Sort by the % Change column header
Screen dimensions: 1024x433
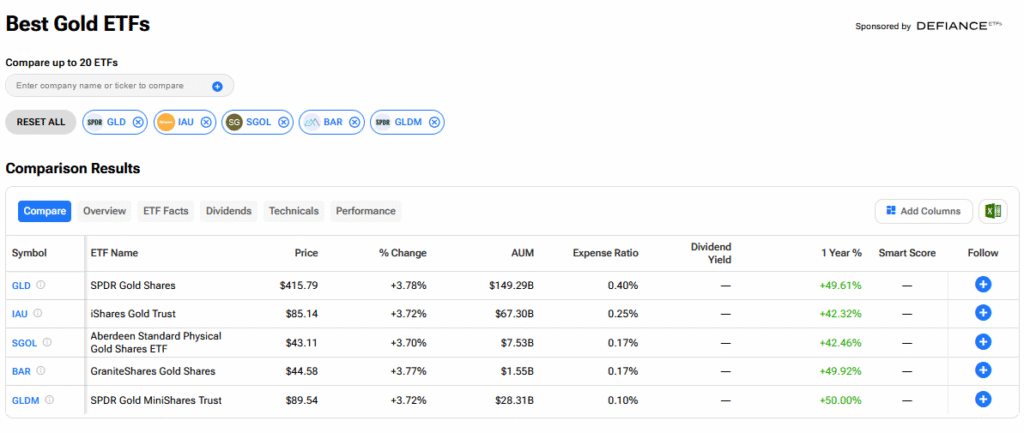tap(402, 253)
